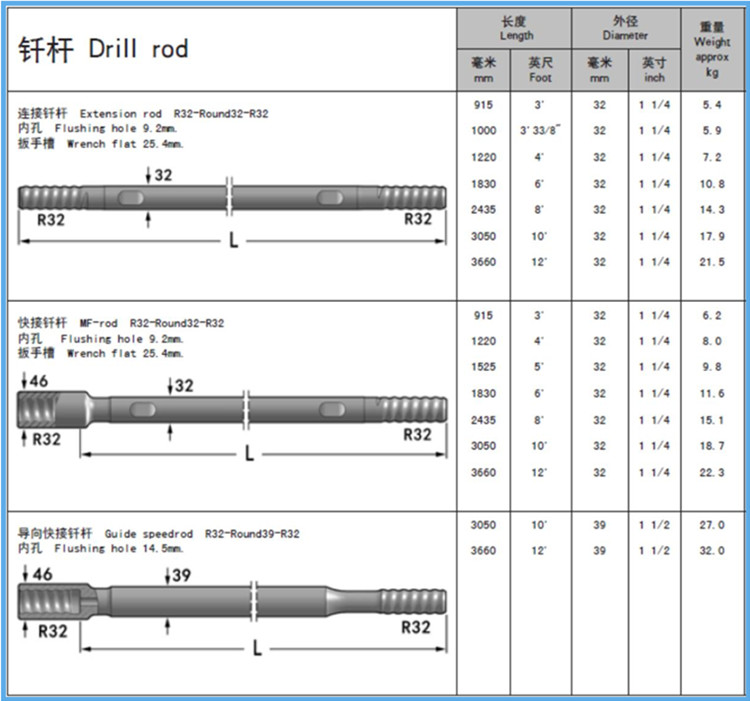Screen dimensions: 750x701
Task: Click the '钎杆 Drill rod' title
Action: (x=104, y=49)
